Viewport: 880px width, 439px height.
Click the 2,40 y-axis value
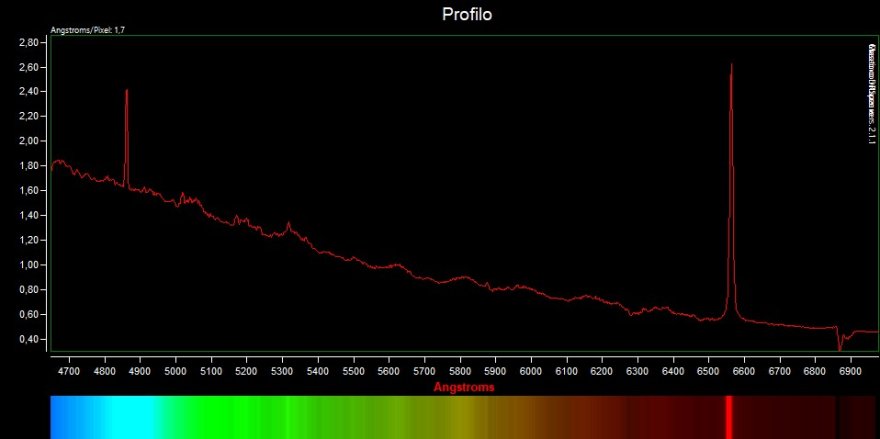point(28,92)
